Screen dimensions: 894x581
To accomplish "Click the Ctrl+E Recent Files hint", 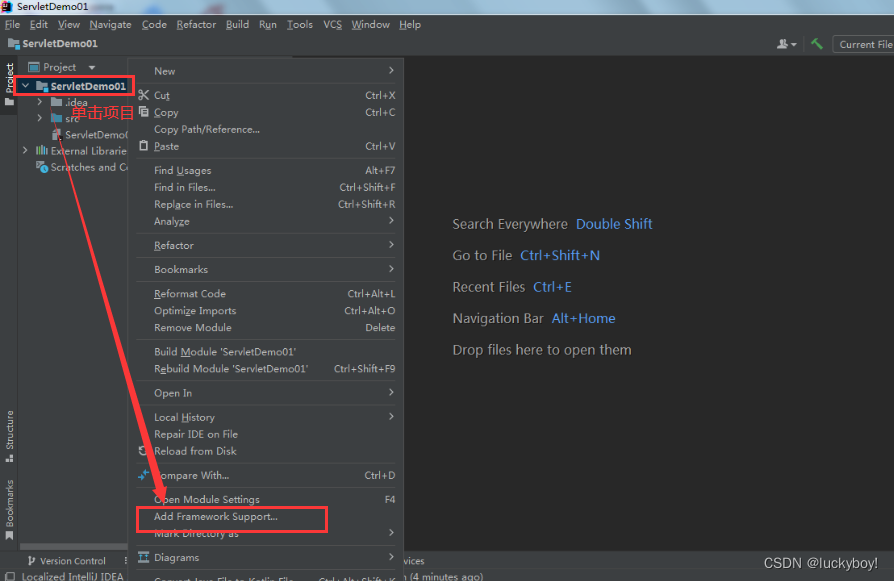I will click(552, 287).
